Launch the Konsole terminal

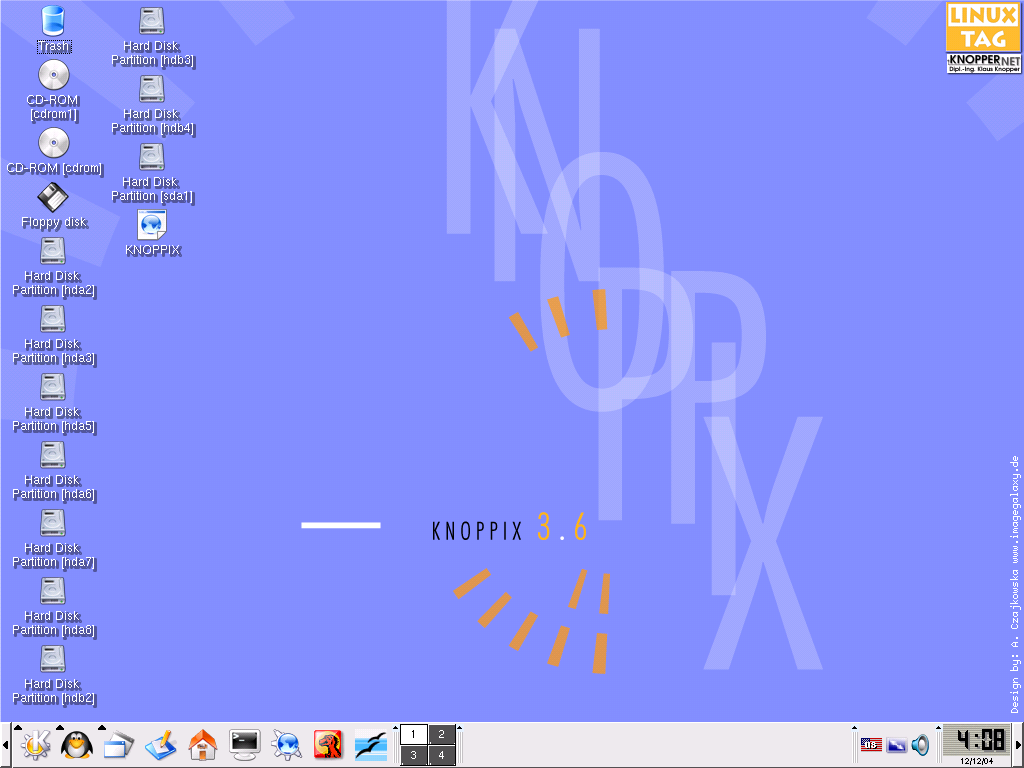(245, 745)
